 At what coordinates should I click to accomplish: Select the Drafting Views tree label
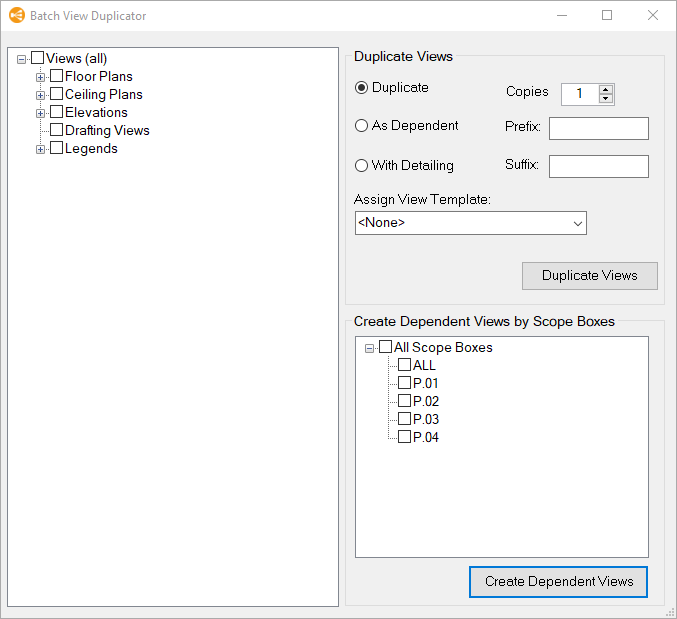[107, 130]
